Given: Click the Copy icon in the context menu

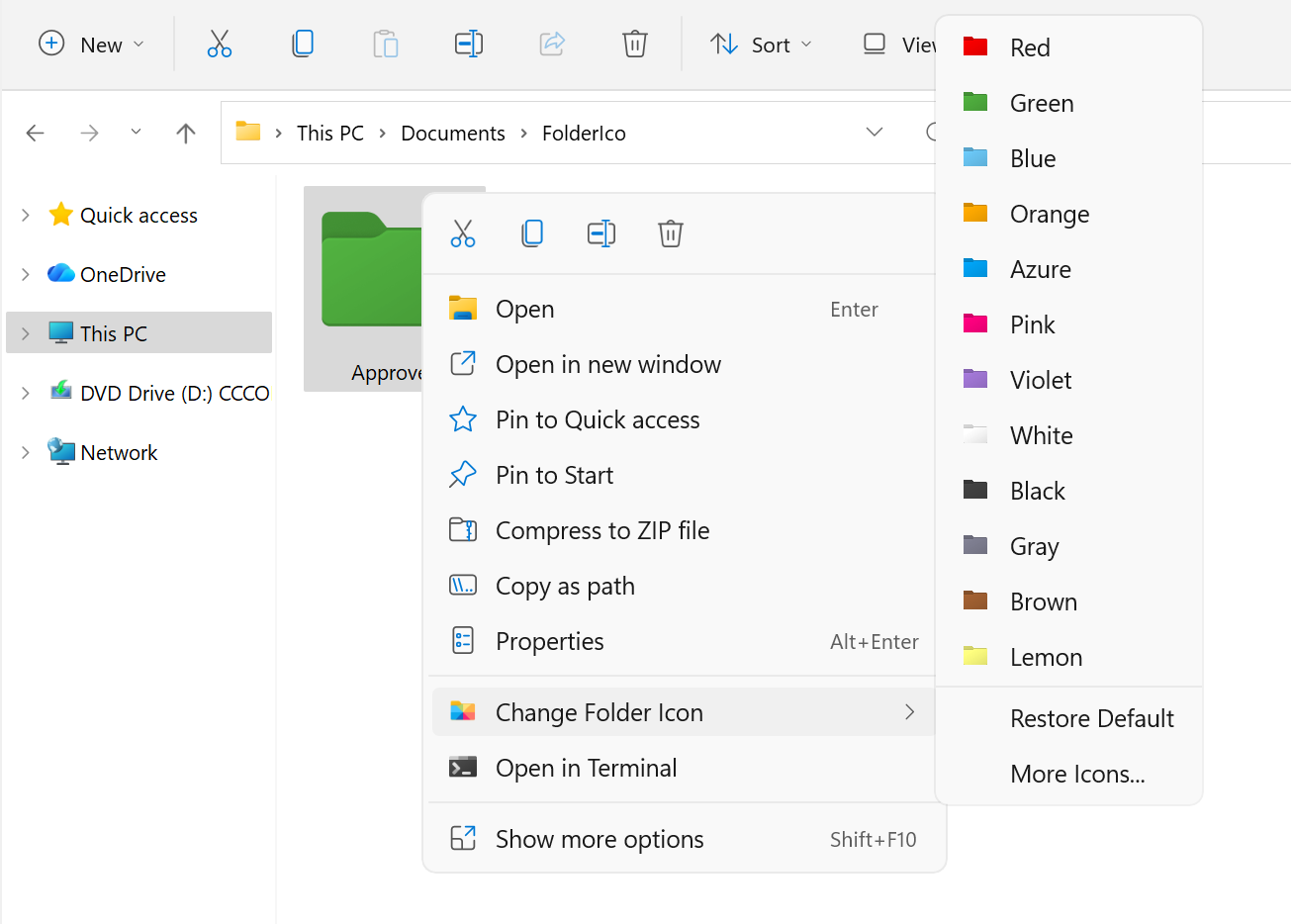Looking at the screenshot, I should [x=532, y=233].
